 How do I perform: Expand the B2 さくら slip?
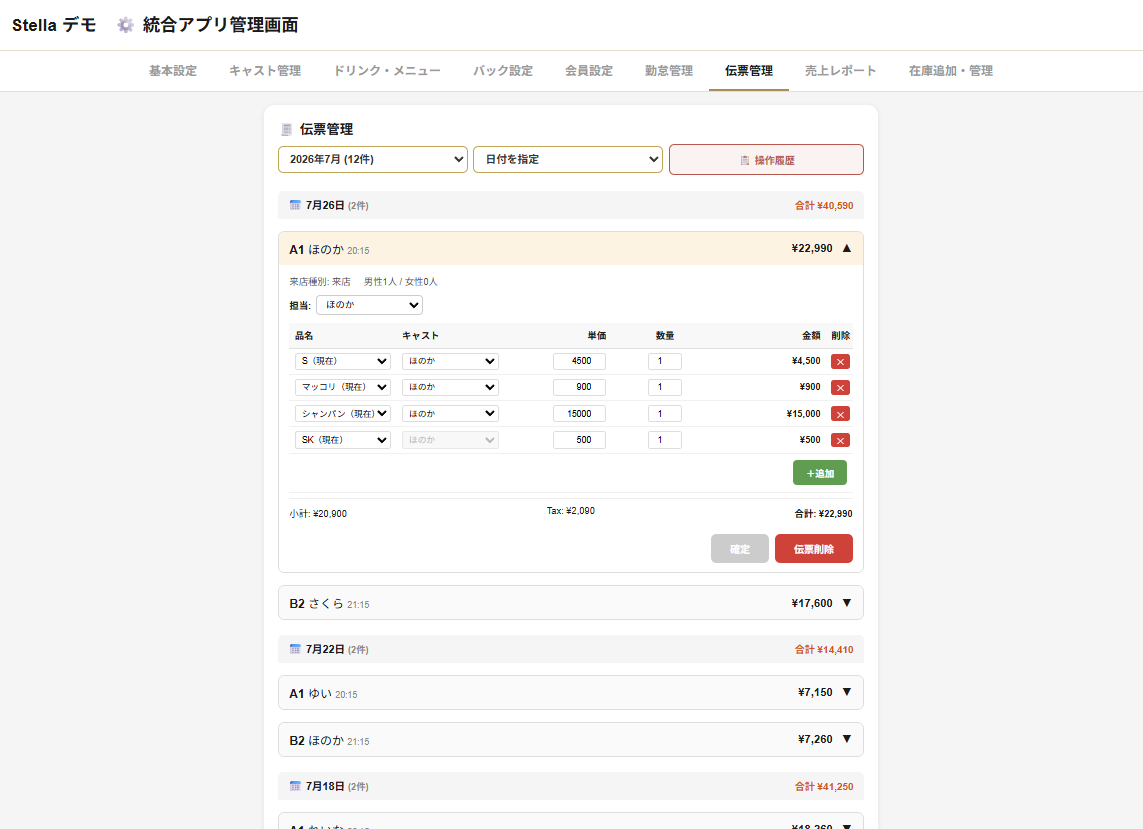pyautogui.click(x=571, y=603)
